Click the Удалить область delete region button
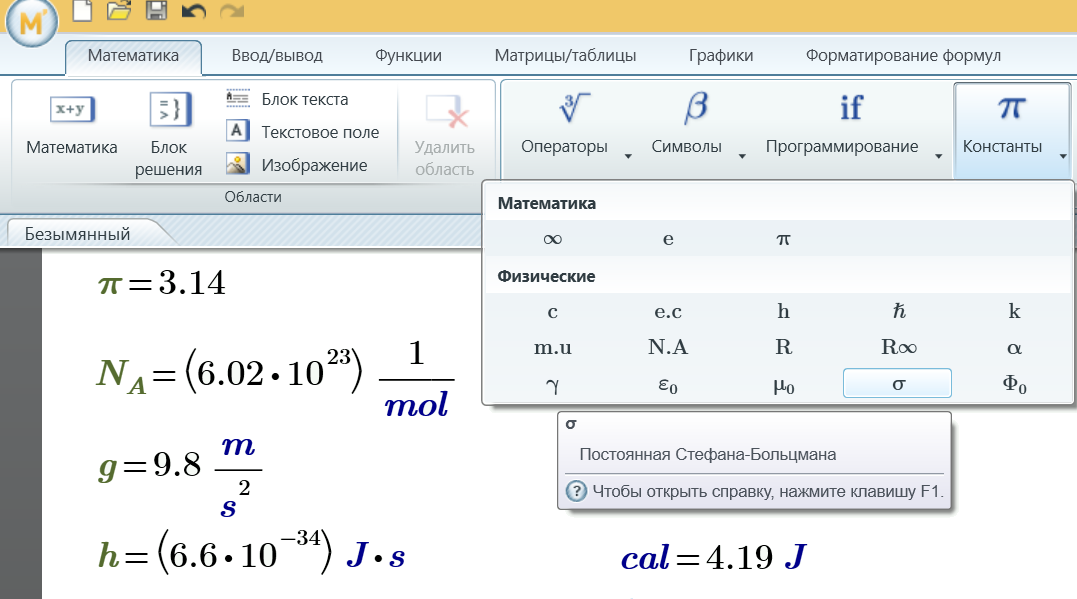 (444, 135)
